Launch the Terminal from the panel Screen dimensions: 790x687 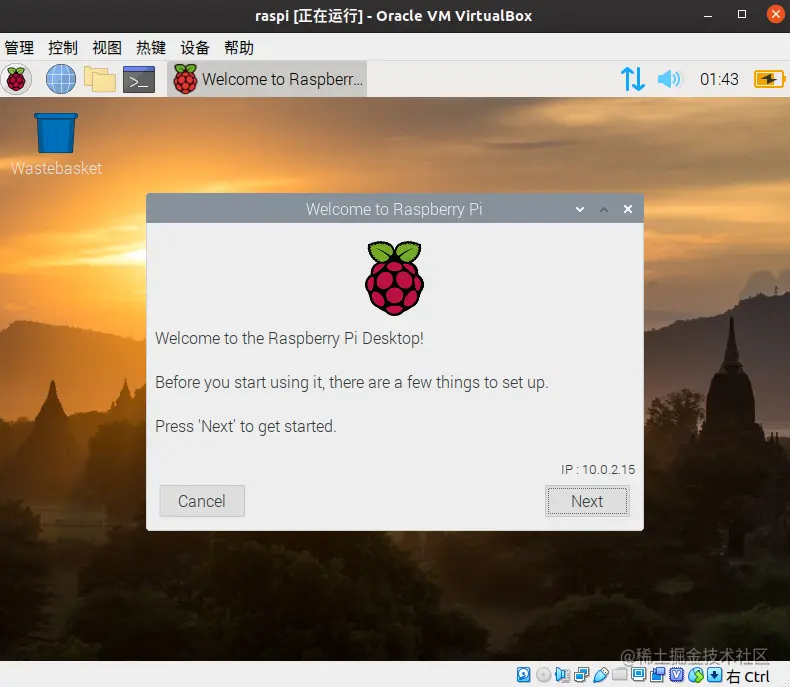[x=139, y=79]
